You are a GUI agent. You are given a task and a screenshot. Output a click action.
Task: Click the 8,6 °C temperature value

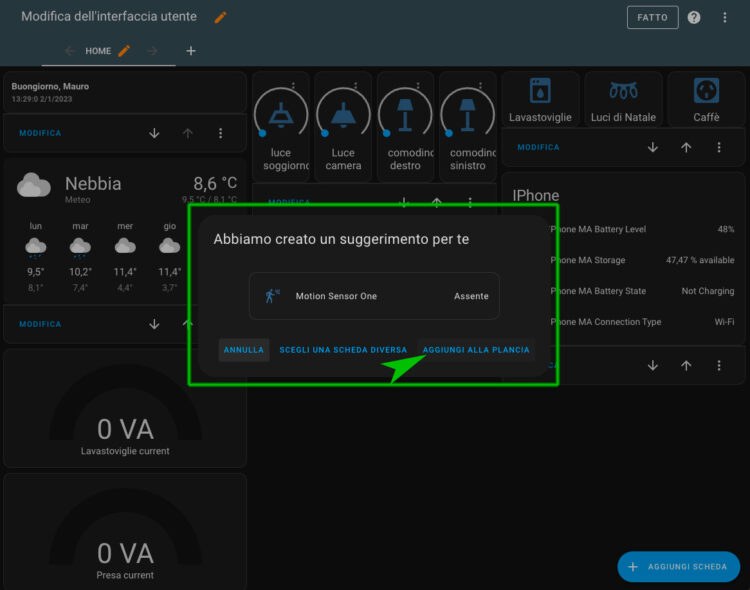tap(215, 183)
